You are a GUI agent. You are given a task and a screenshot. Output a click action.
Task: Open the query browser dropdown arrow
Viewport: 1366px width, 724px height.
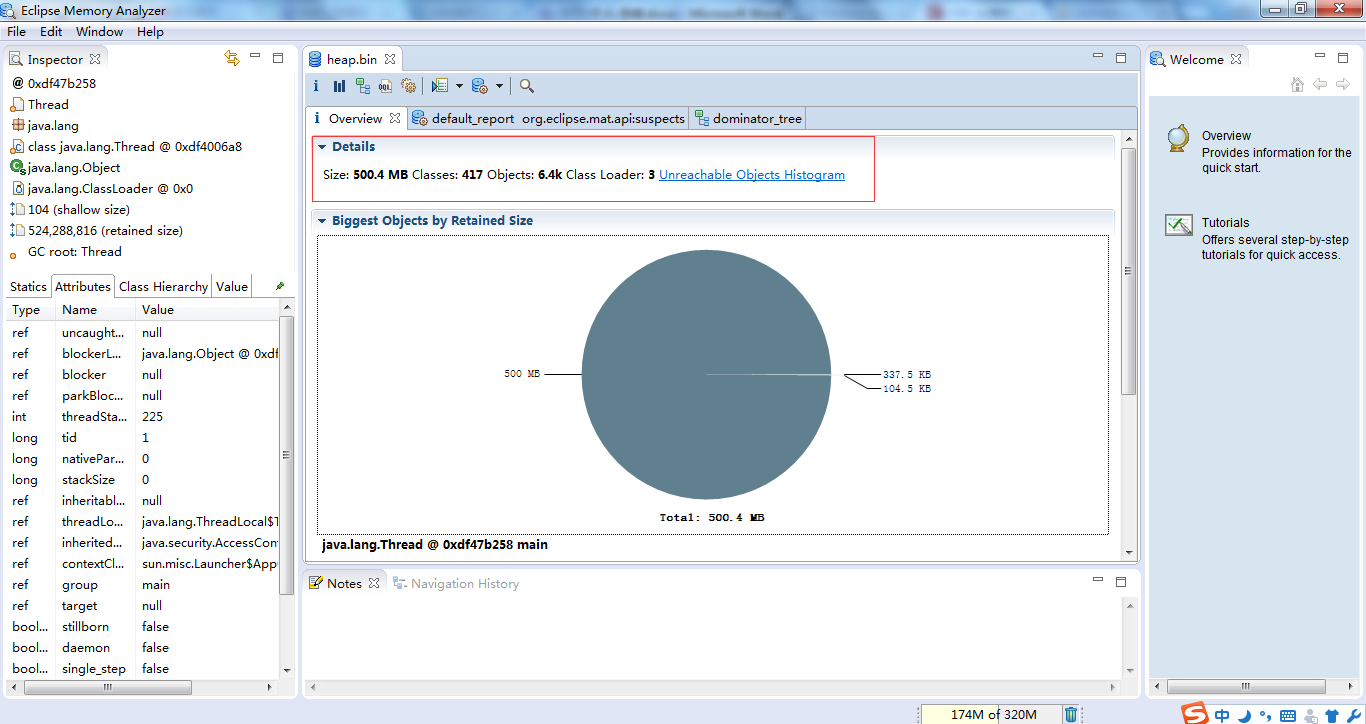[x=499, y=86]
